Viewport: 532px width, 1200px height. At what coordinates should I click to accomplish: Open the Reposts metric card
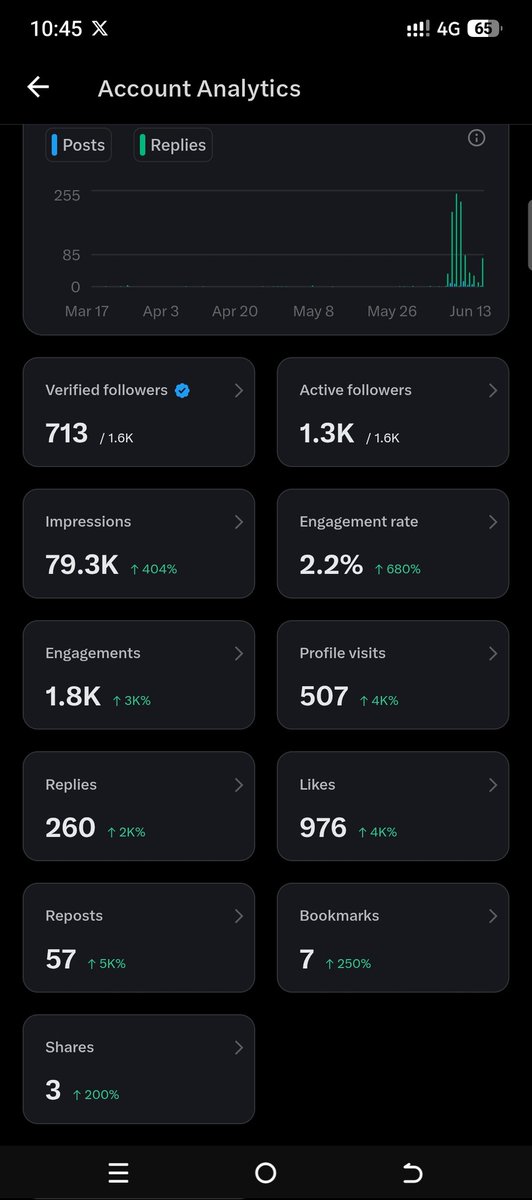click(x=139, y=938)
